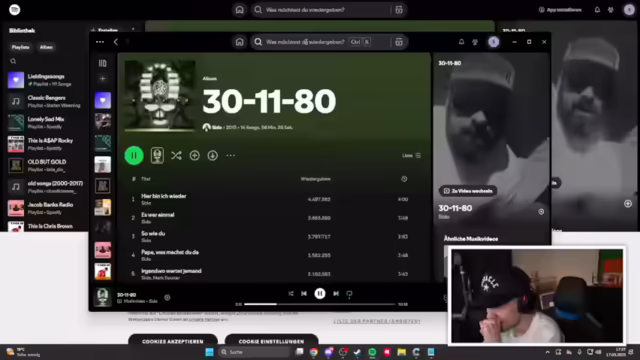
Task: Open more options for the album
Action: click(231, 155)
